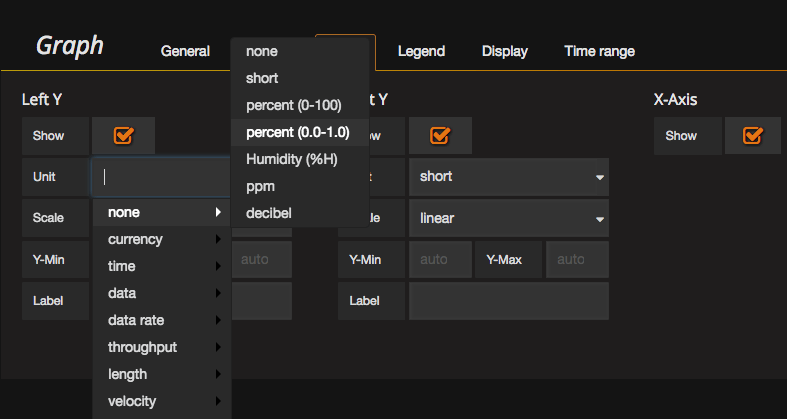Open the Time range tab
The image size is (787, 419).
(599, 51)
